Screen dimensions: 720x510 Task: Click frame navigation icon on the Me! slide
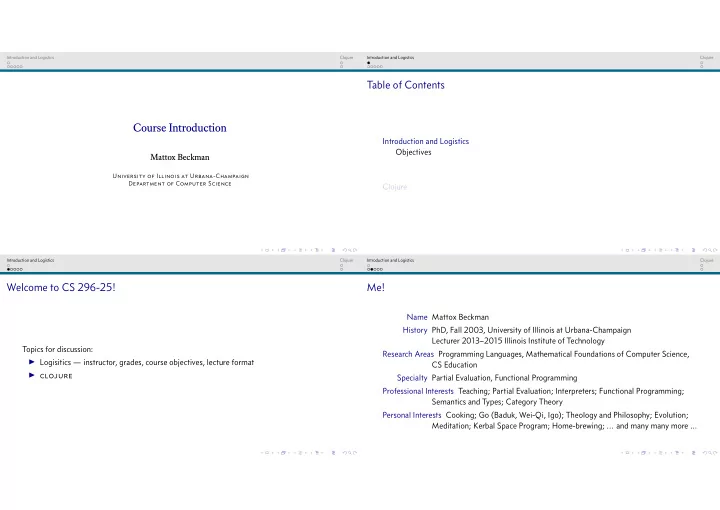tap(643, 453)
